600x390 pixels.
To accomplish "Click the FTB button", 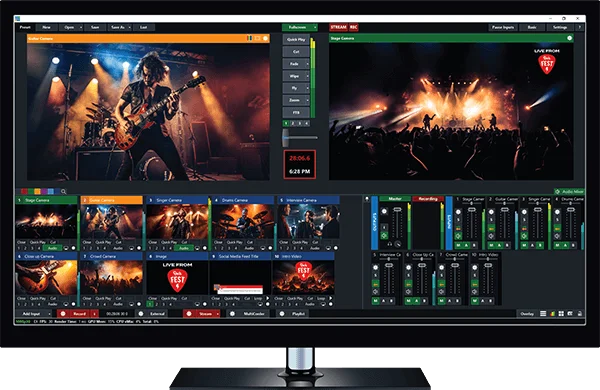I will point(296,113).
